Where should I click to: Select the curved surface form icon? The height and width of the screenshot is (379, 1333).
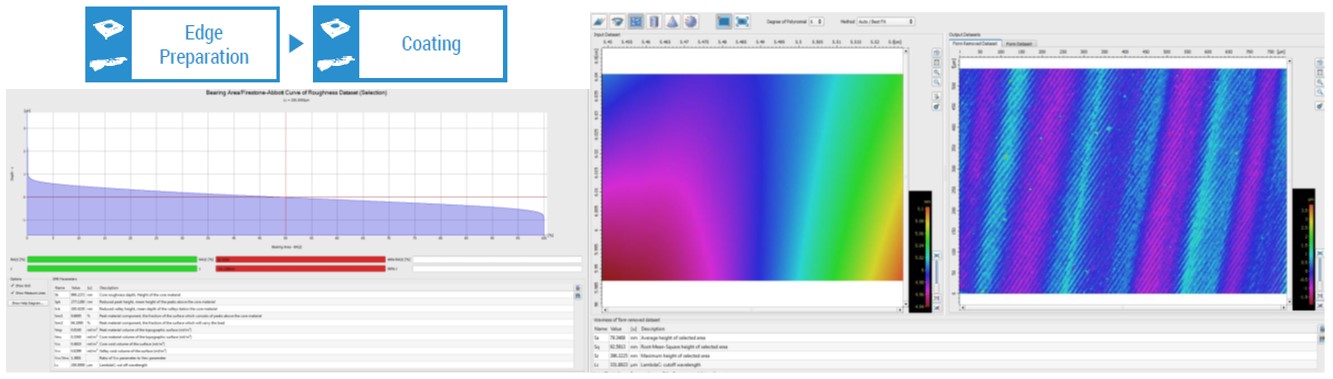pos(617,21)
